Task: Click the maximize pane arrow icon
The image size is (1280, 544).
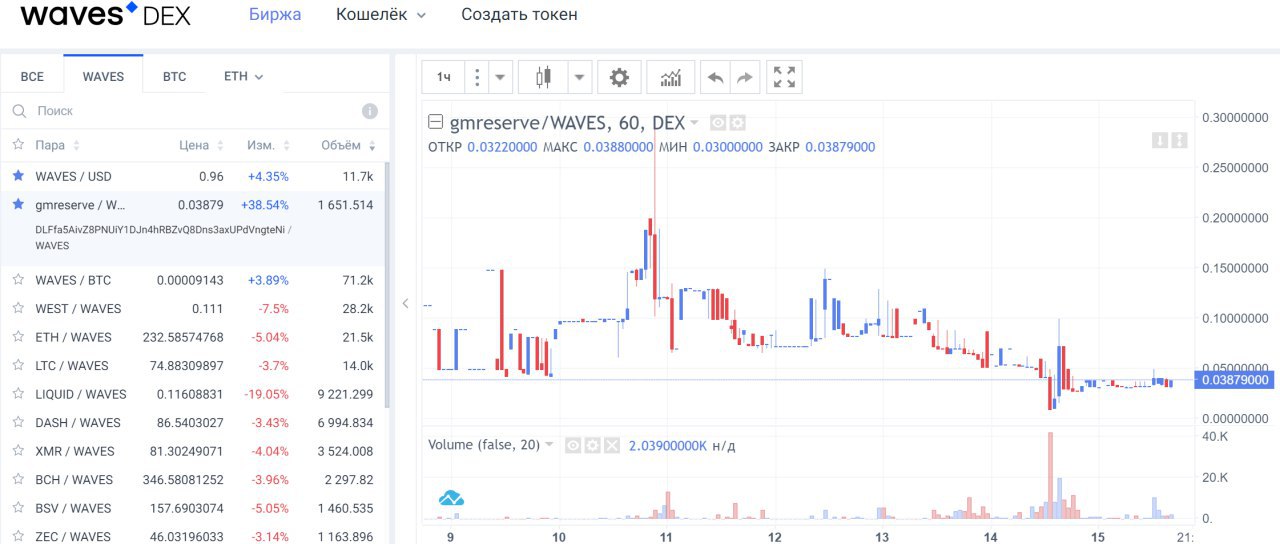Action: pos(1179,140)
